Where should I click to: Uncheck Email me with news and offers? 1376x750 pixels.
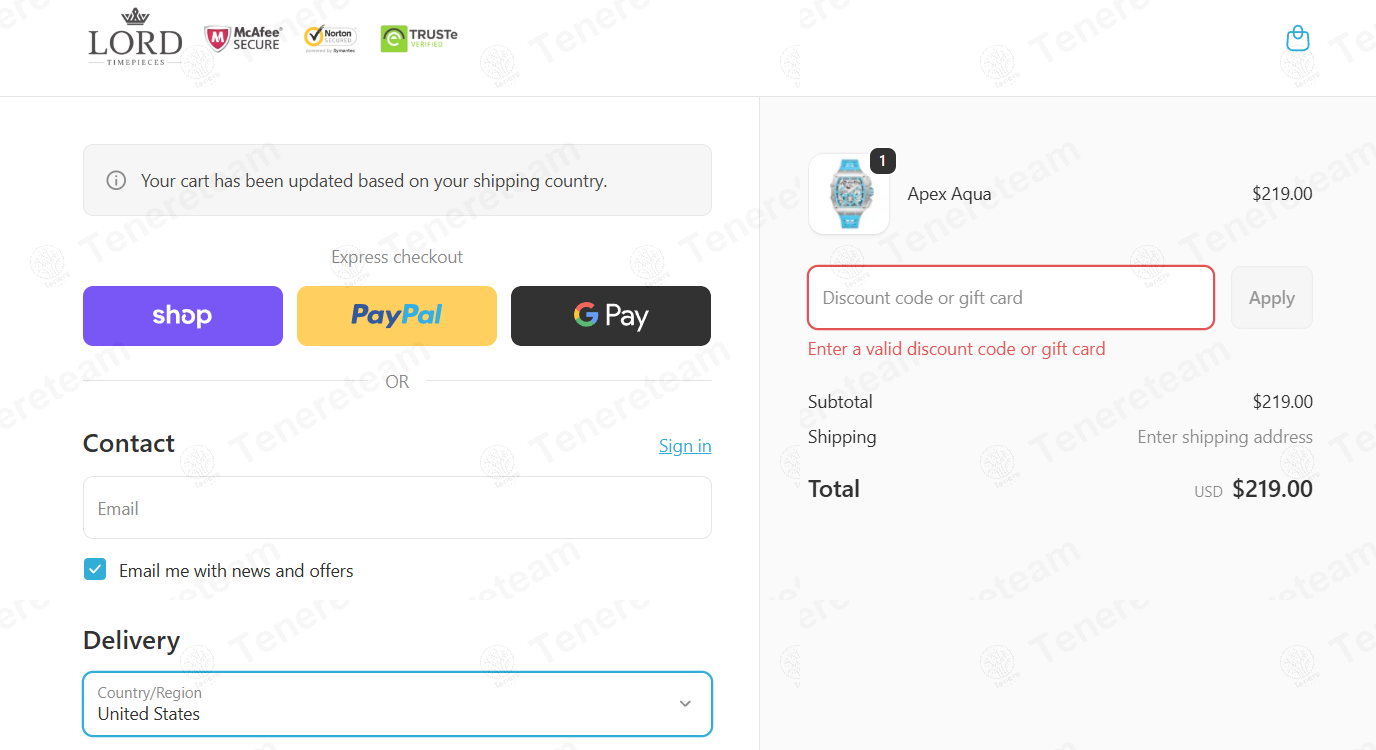click(x=95, y=570)
